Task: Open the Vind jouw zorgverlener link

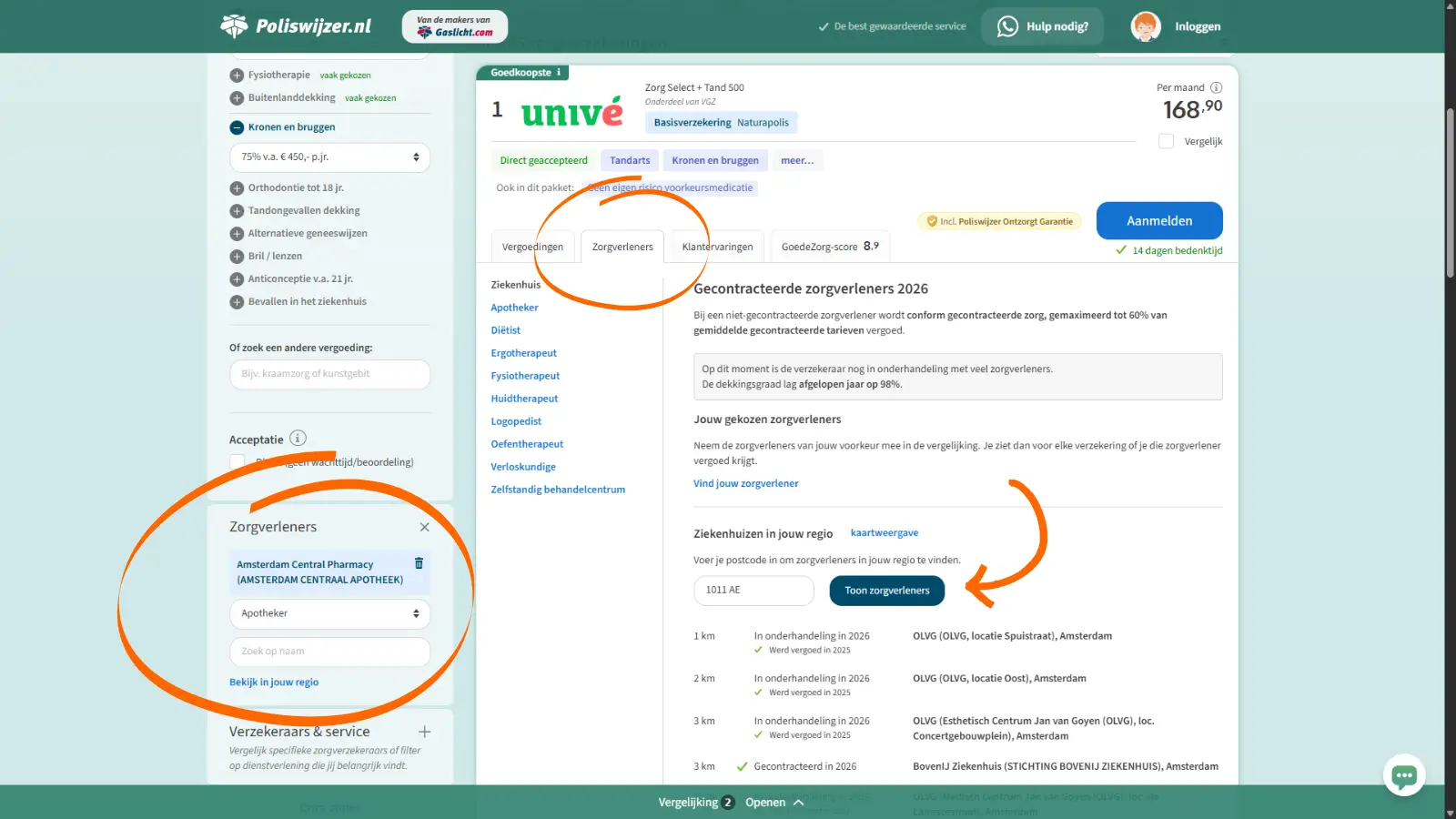Action: click(x=746, y=483)
